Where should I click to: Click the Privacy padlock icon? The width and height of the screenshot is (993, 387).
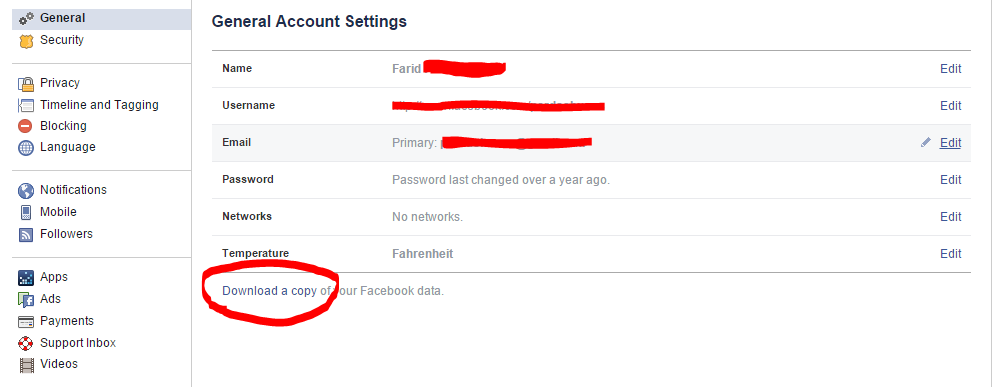coord(26,84)
